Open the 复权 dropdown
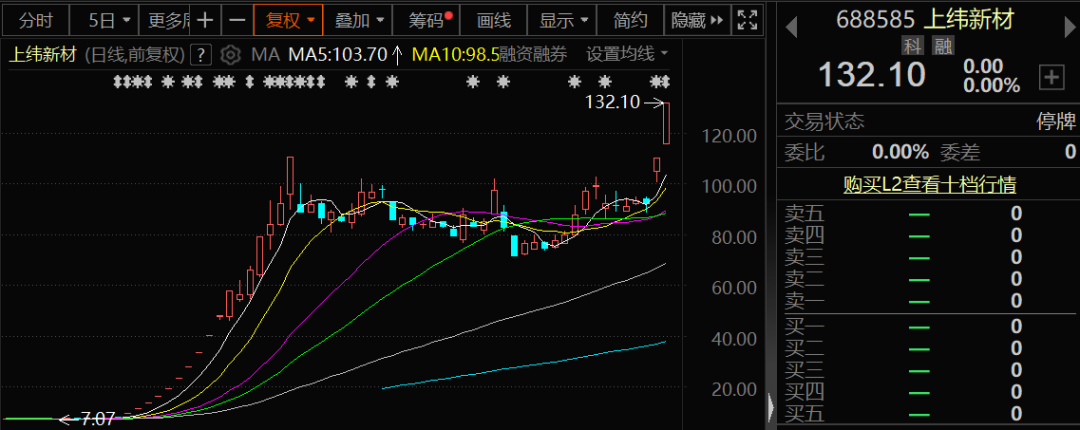Image resolution: width=1080 pixels, height=430 pixels. [289, 19]
